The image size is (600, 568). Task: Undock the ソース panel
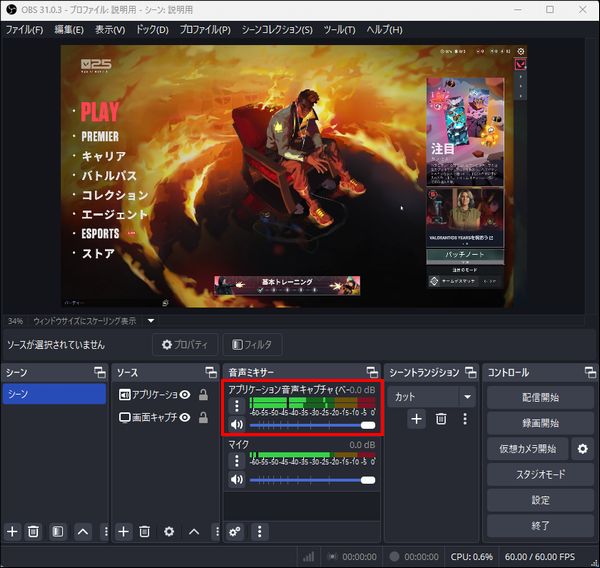point(211,372)
